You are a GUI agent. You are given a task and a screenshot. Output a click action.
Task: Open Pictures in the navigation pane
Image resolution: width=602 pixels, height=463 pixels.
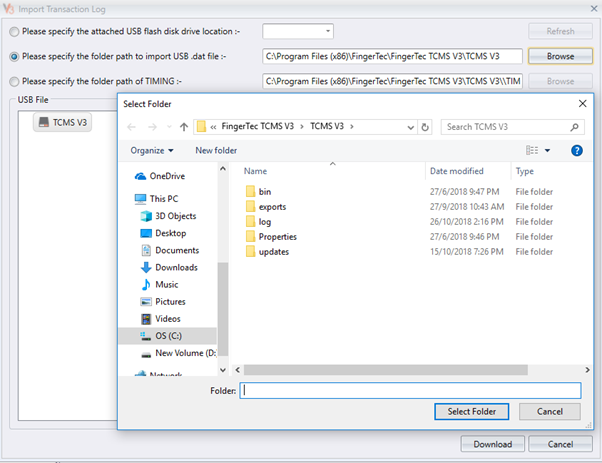click(x=163, y=302)
